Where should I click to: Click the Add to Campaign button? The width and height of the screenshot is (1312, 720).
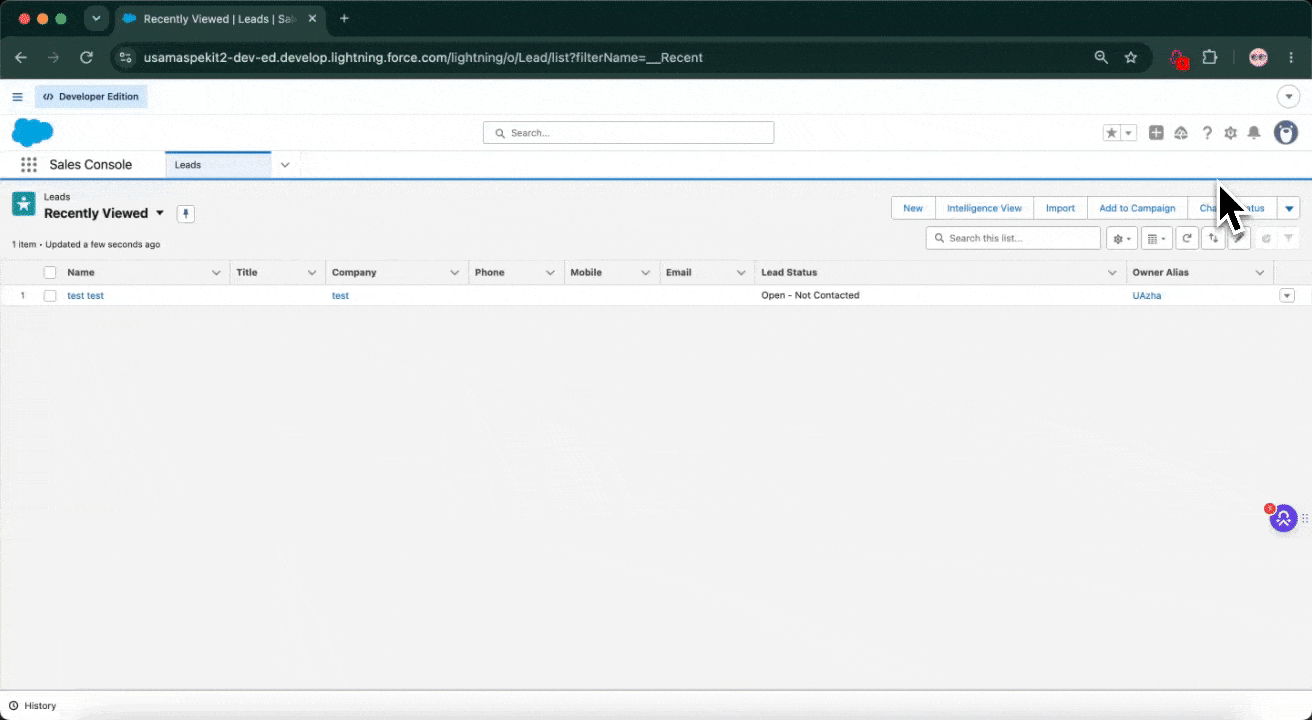coord(1137,208)
